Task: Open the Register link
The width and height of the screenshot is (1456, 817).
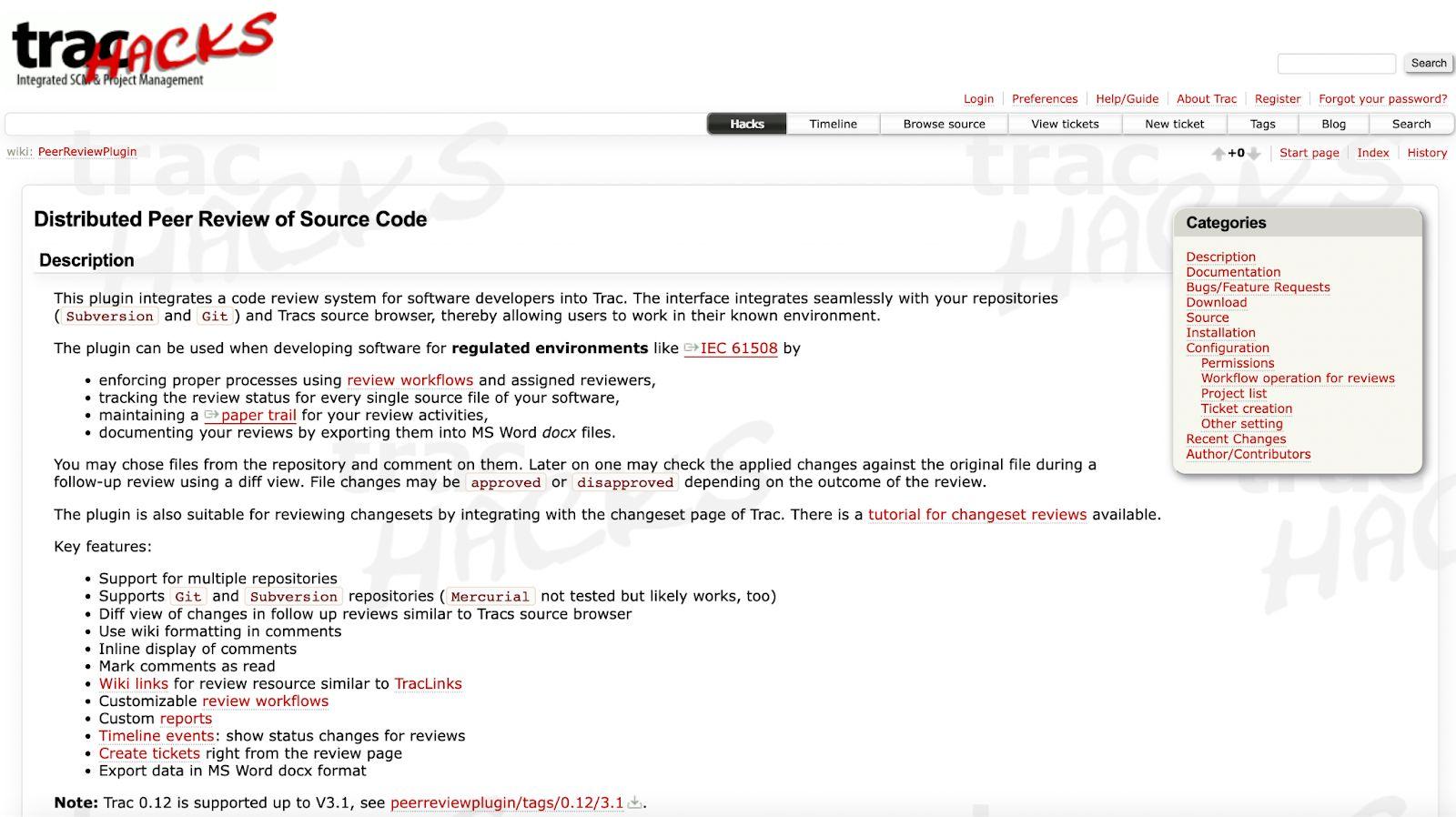Action: tap(1278, 99)
